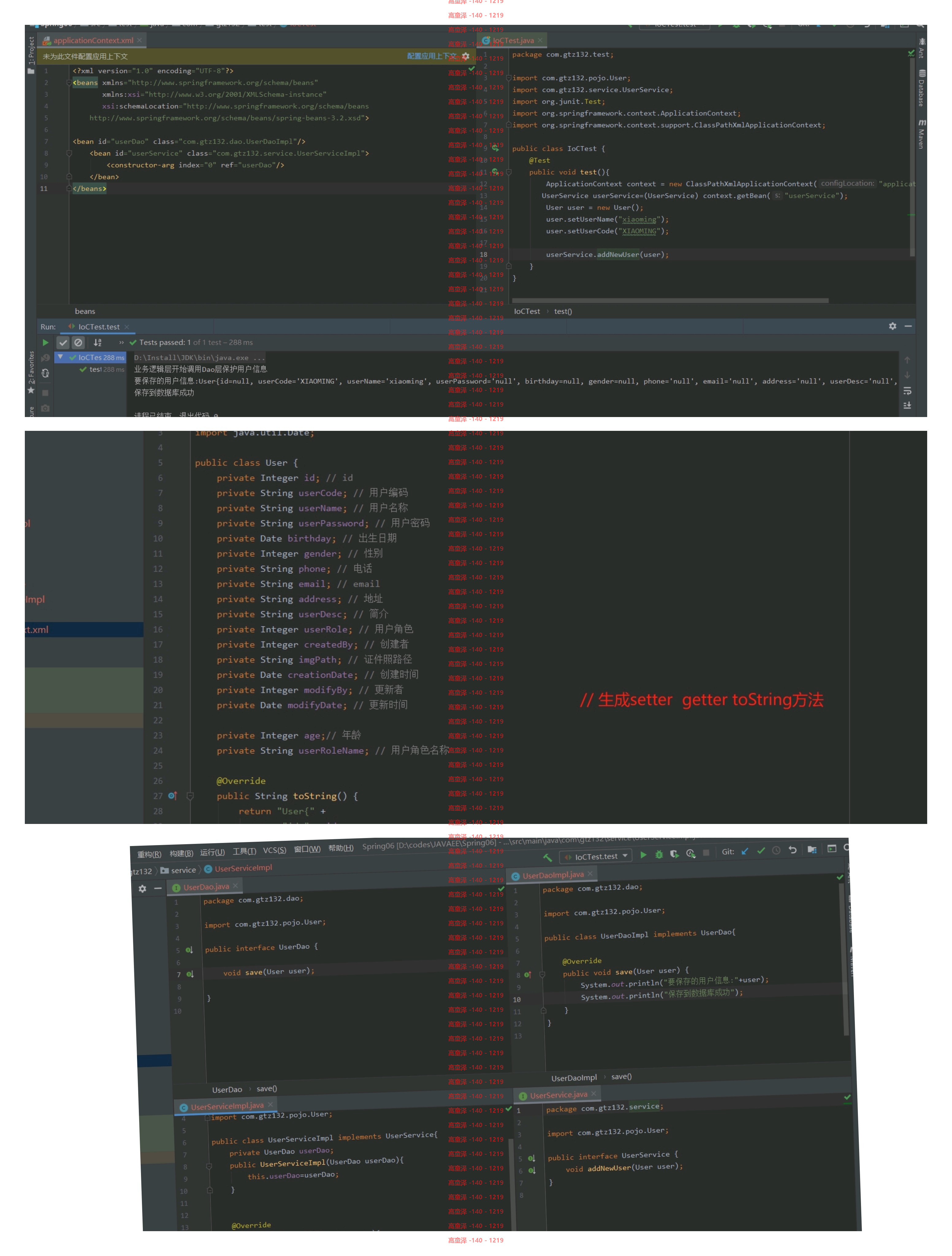Open the 1: Project tool window stripe
The height and width of the screenshot is (1256, 952).
tap(31, 55)
